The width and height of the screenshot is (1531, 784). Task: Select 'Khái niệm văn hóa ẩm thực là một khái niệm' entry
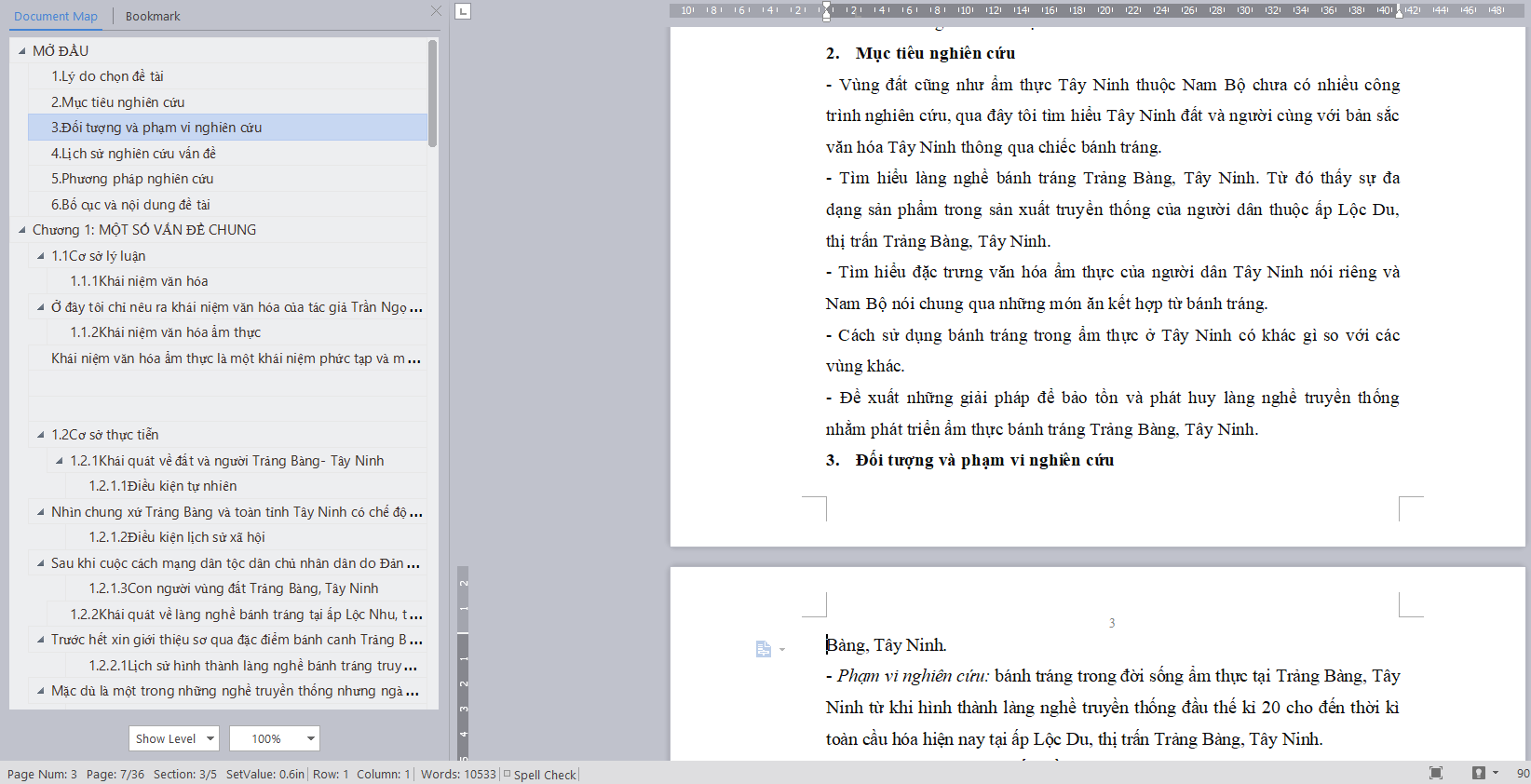click(x=227, y=358)
